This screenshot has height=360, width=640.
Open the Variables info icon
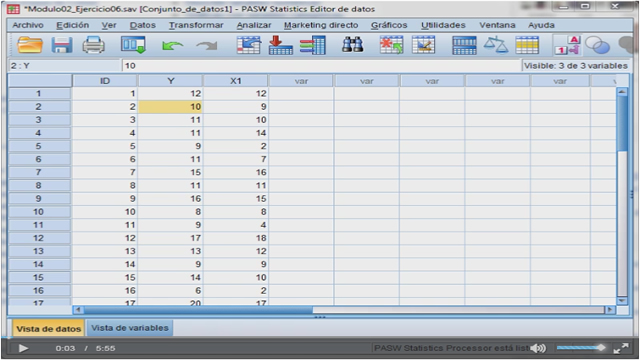pyautogui.click(x=313, y=45)
